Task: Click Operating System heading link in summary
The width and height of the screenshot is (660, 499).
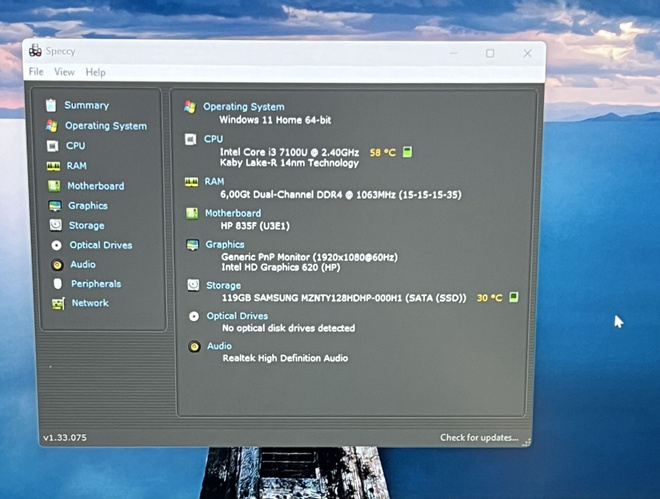Action: (x=244, y=107)
